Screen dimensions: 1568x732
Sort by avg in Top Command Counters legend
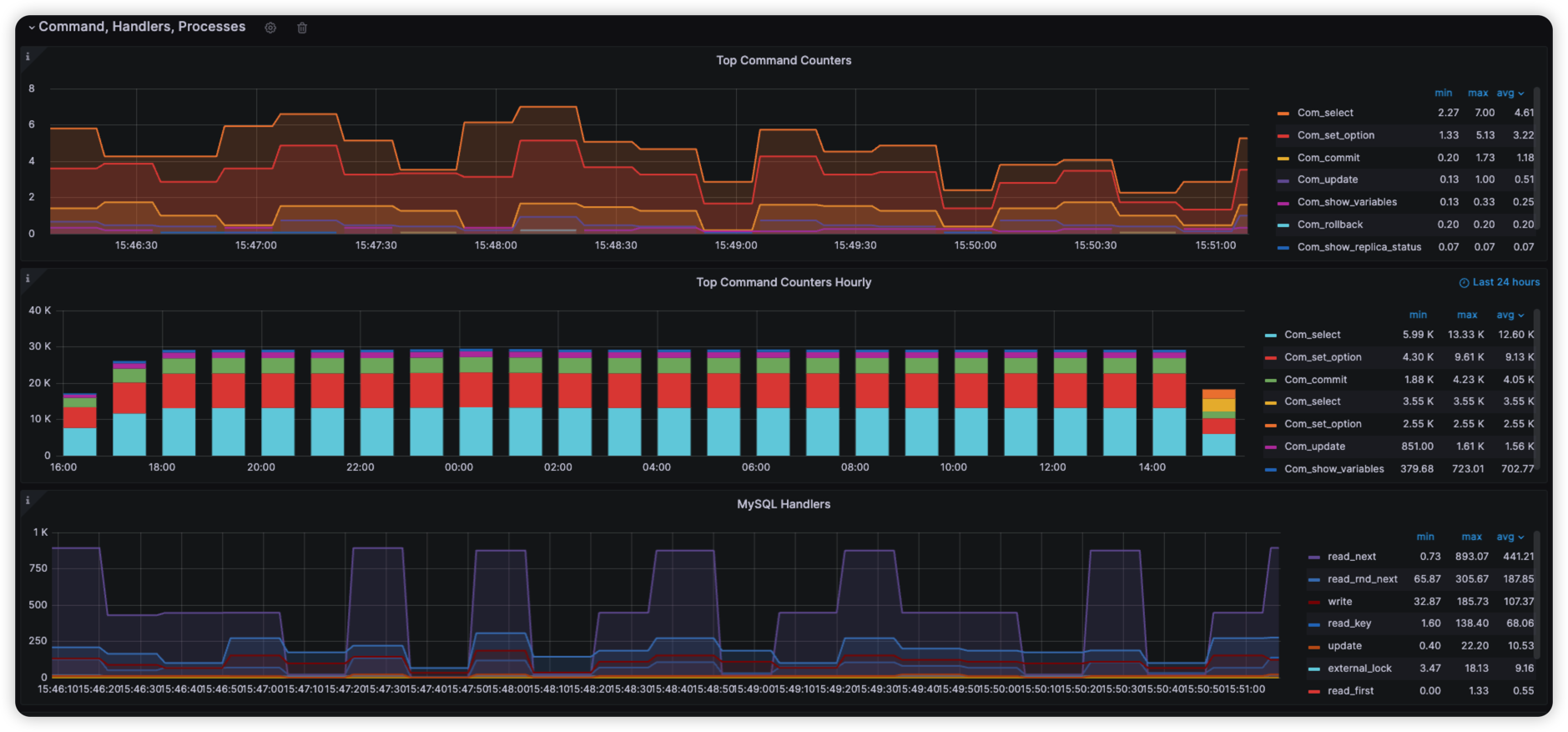pyautogui.click(x=1510, y=93)
